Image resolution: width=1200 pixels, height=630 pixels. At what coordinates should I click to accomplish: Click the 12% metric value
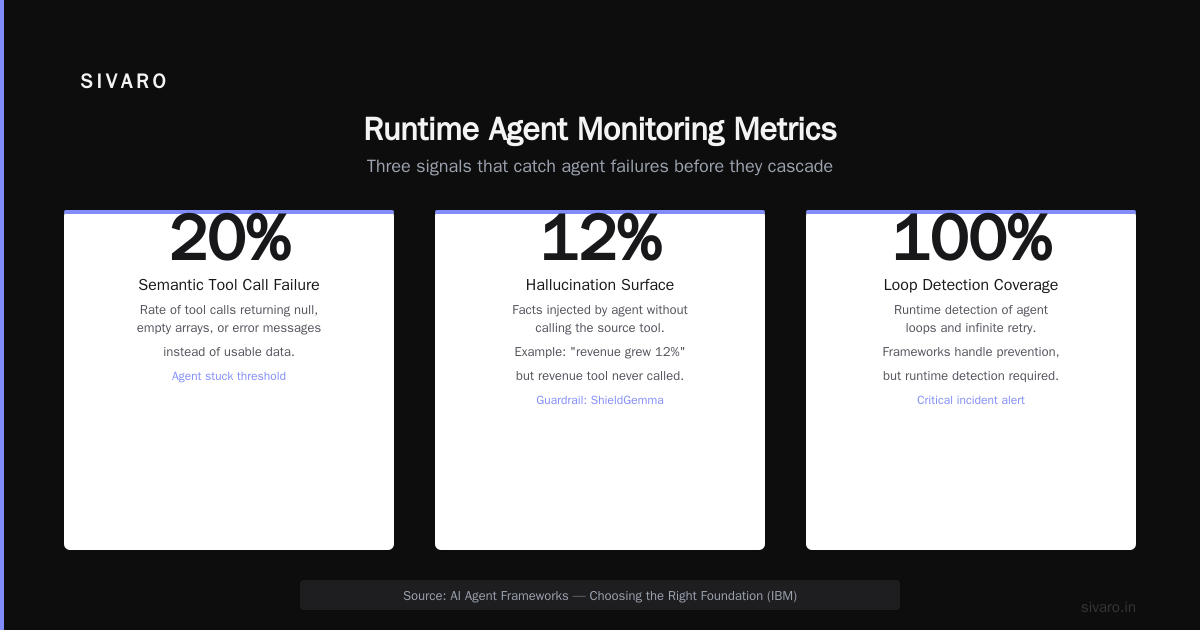[601, 240]
